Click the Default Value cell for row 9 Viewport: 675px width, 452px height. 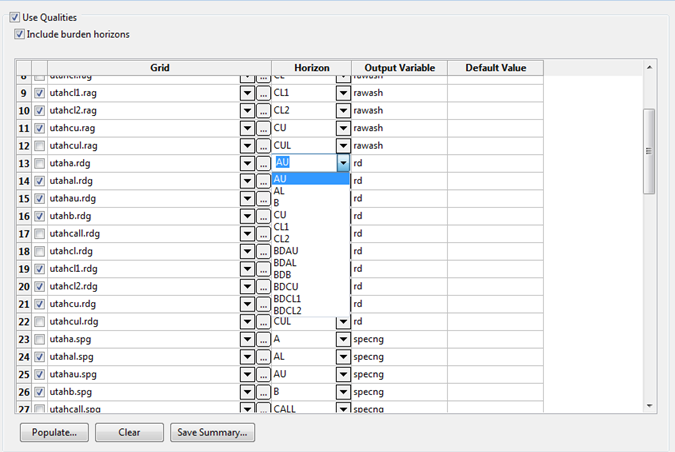[494, 93]
